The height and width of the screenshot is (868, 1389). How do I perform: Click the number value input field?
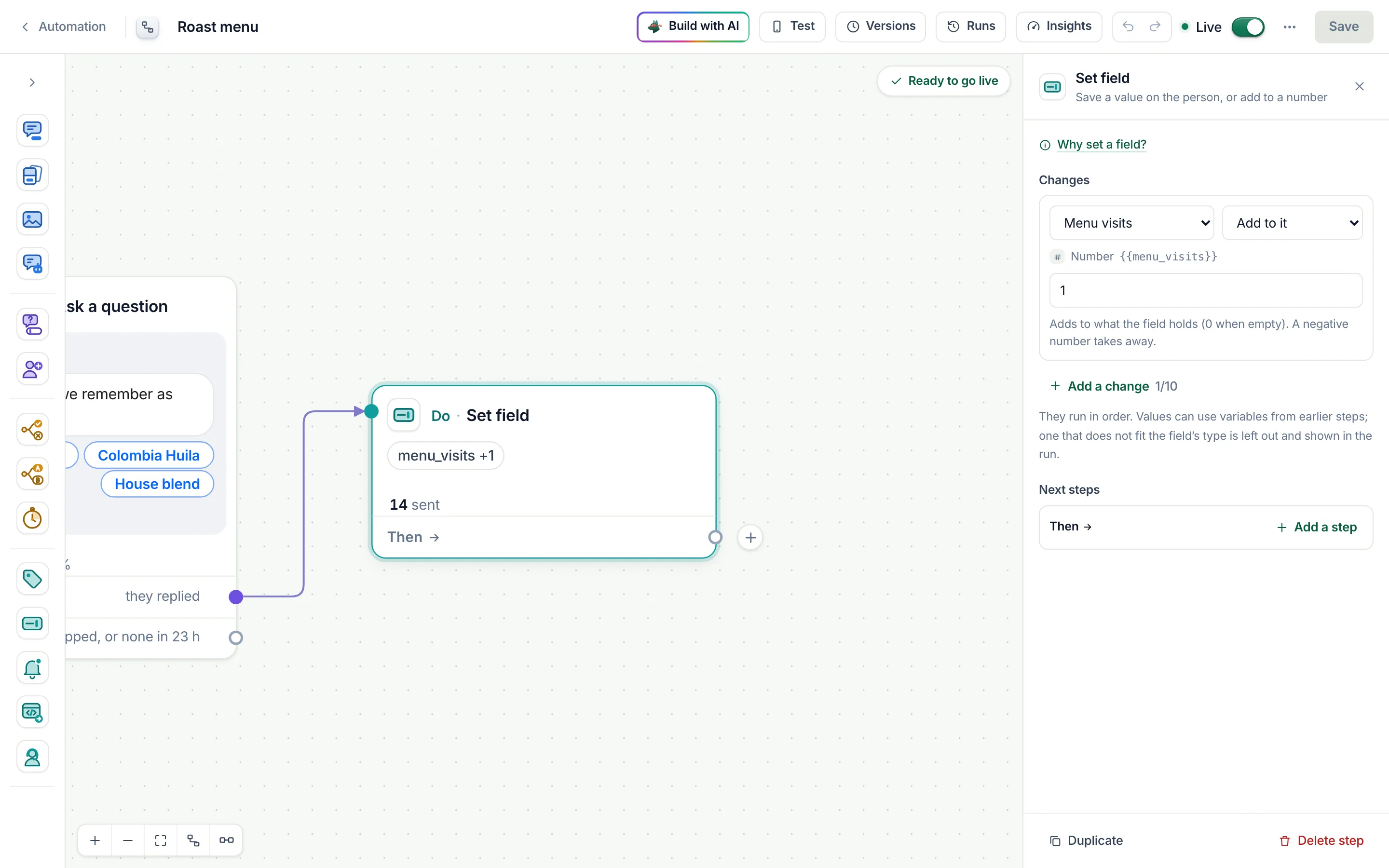(x=1206, y=290)
